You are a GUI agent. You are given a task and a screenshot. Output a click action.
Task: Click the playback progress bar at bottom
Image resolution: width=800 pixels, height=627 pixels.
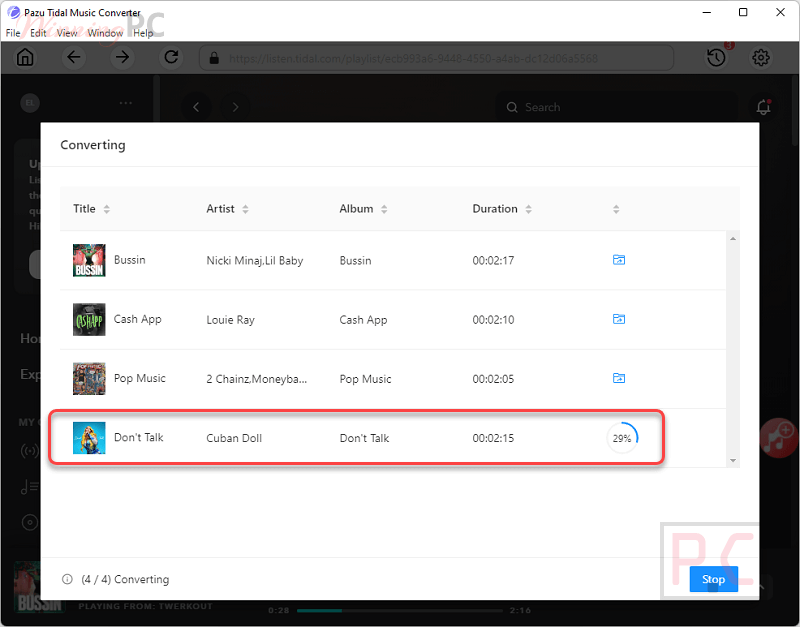coord(399,610)
